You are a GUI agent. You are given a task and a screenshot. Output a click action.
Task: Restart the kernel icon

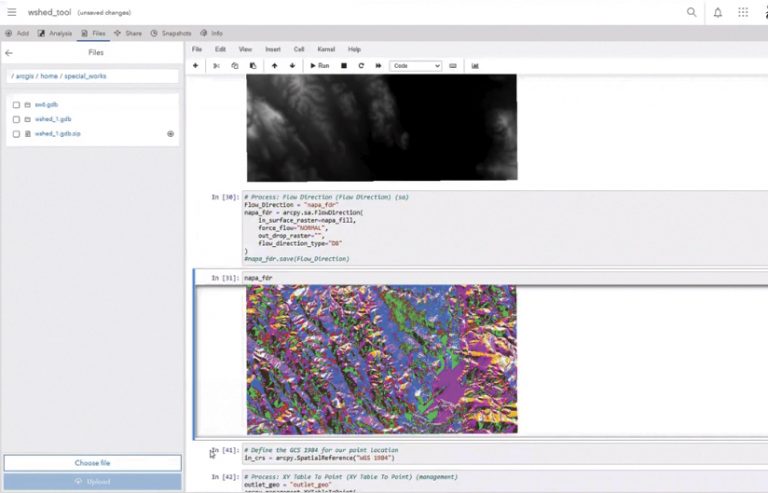[x=361, y=66]
